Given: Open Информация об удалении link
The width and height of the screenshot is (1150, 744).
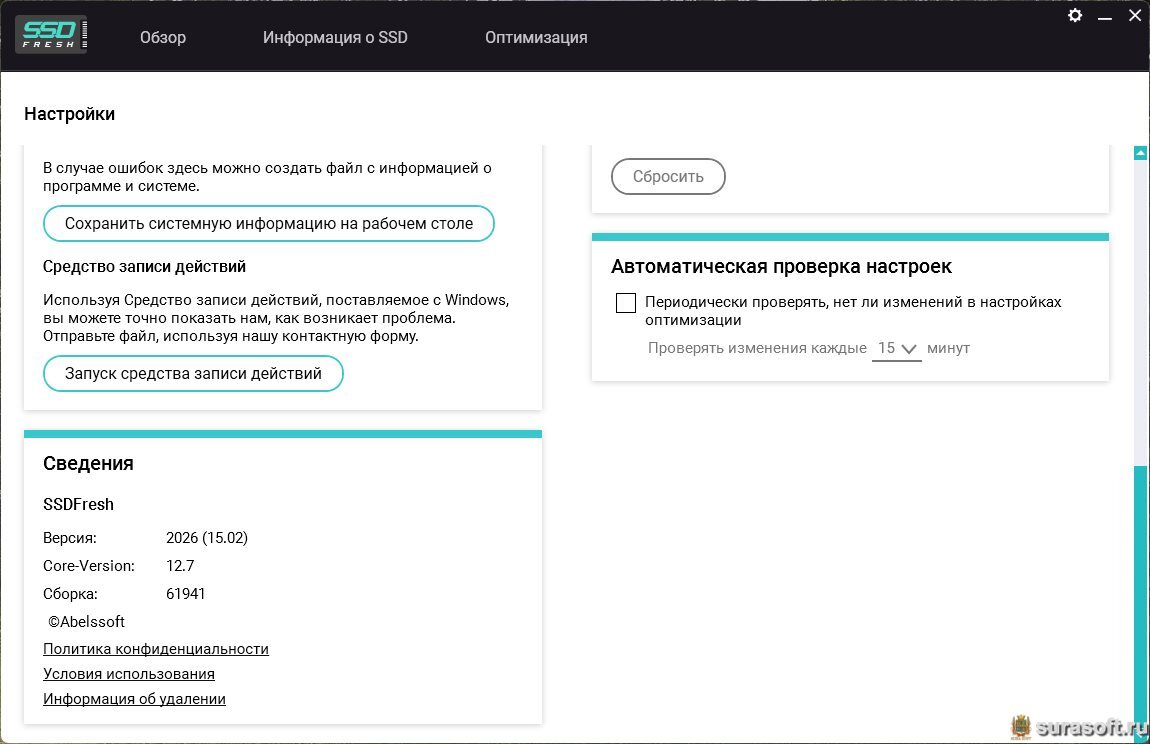Looking at the screenshot, I should 134,699.
